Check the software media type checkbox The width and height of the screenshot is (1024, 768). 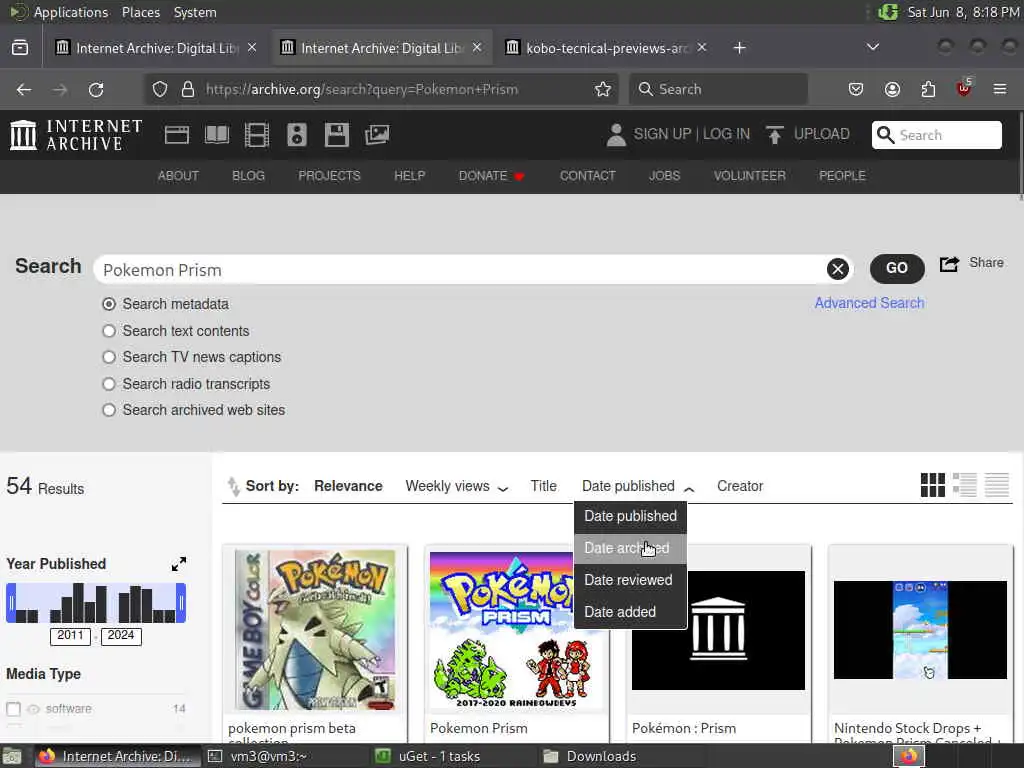coord(13,709)
